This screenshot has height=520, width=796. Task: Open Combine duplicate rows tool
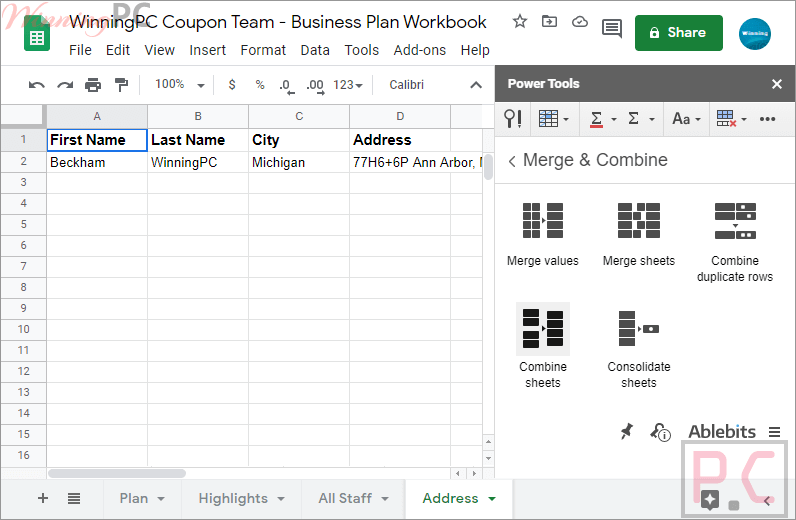pos(735,242)
